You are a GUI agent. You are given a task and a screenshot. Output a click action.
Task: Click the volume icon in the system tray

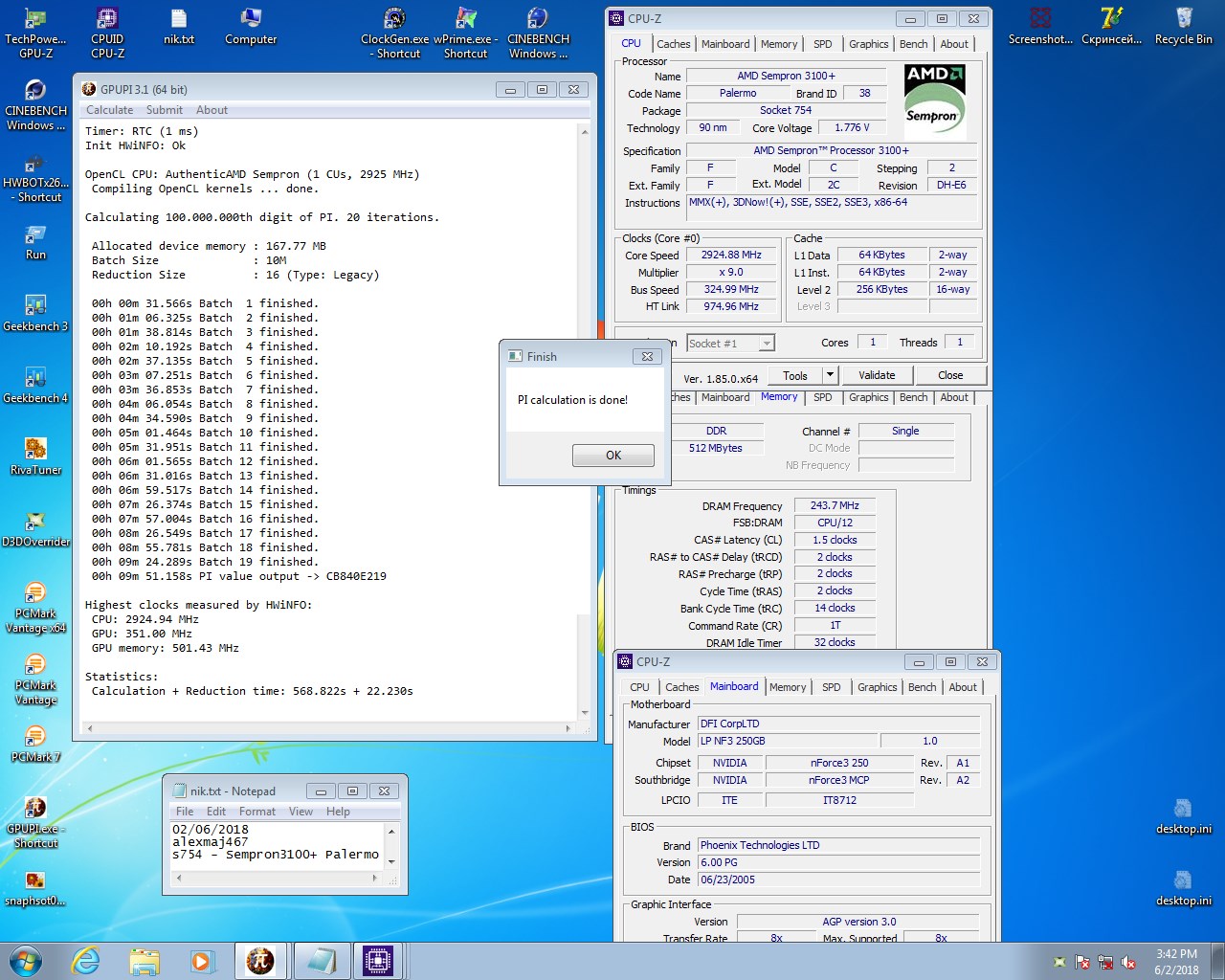coord(1128,962)
